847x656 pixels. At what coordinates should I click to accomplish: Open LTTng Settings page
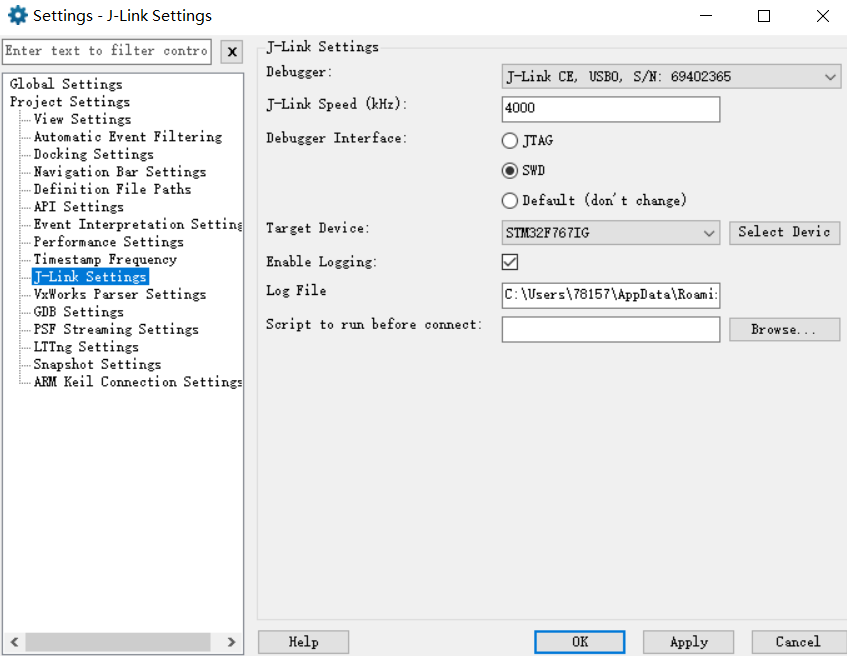86,347
